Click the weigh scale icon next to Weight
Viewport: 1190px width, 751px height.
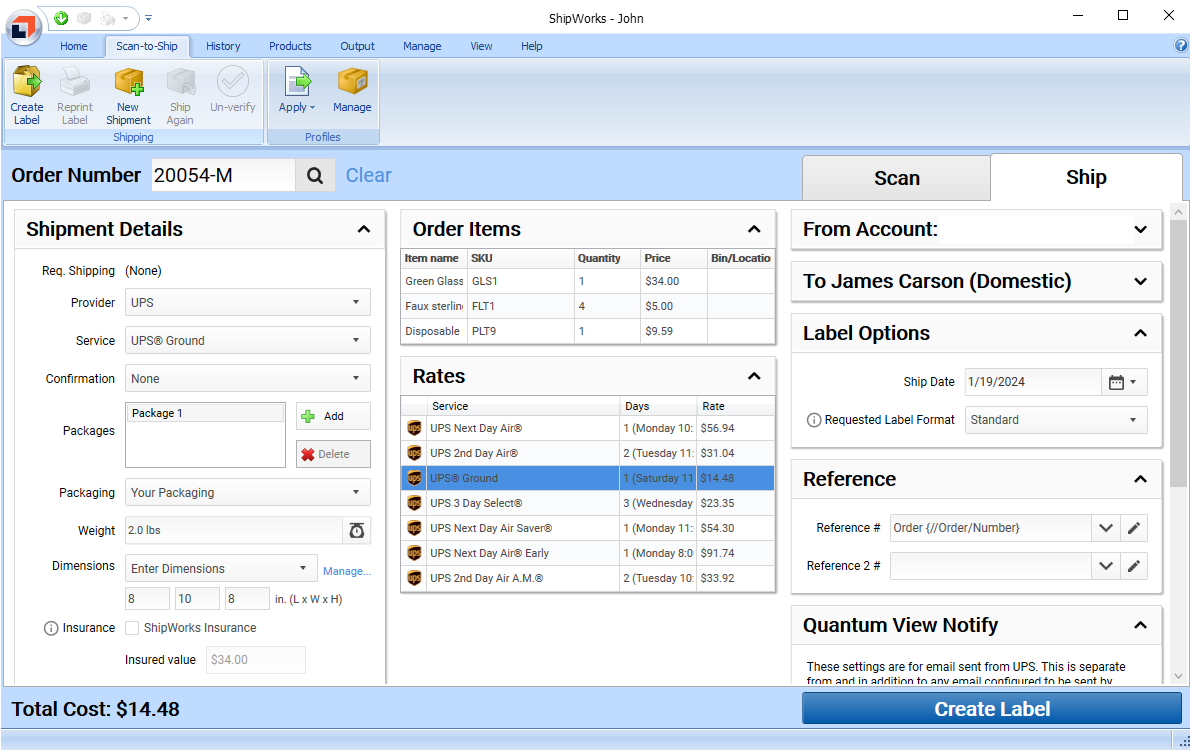357,530
